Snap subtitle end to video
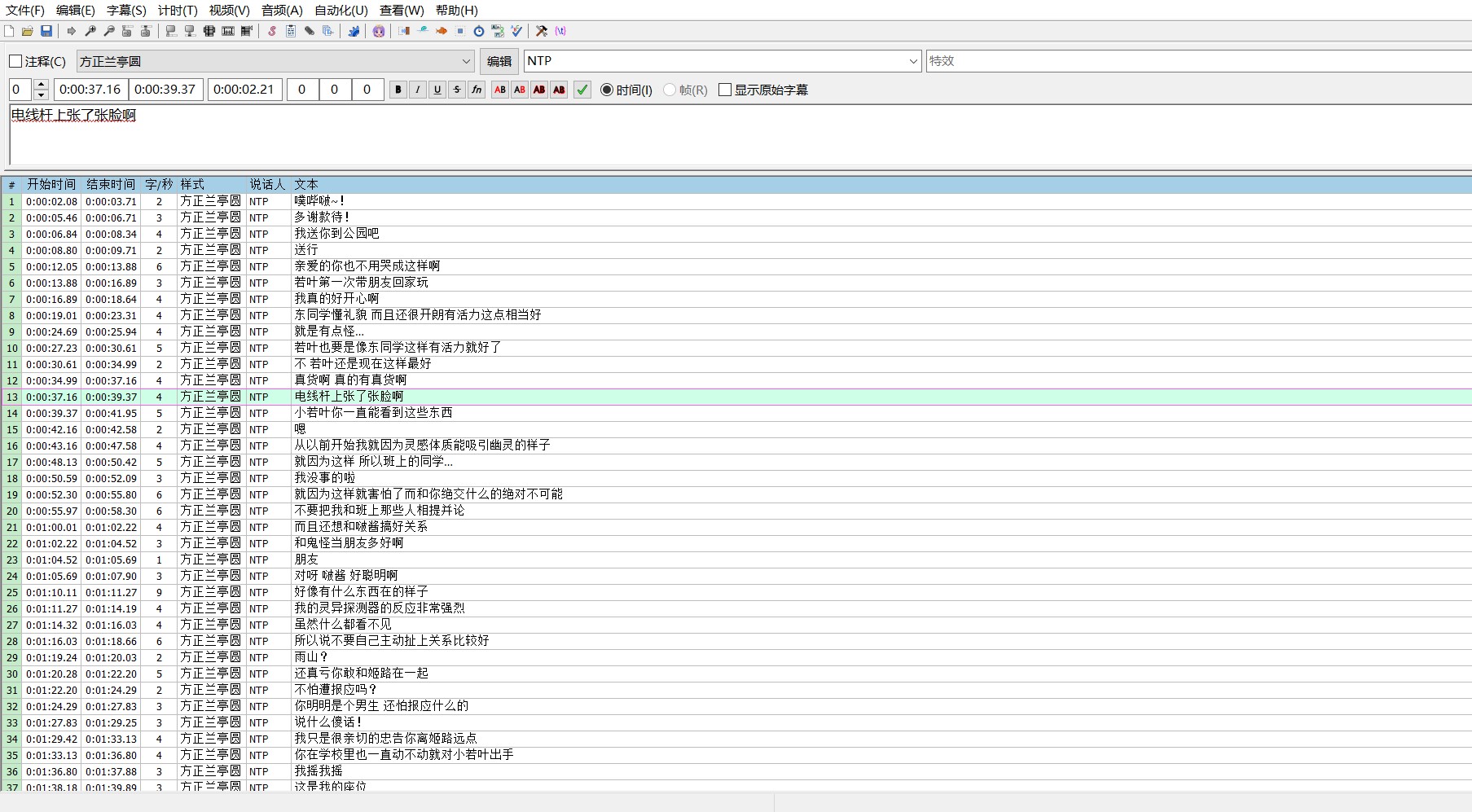 click(190, 31)
